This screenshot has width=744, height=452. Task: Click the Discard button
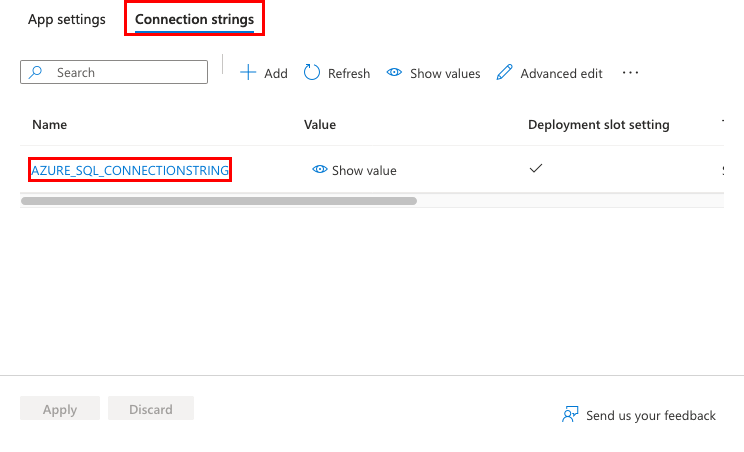tap(151, 409)
